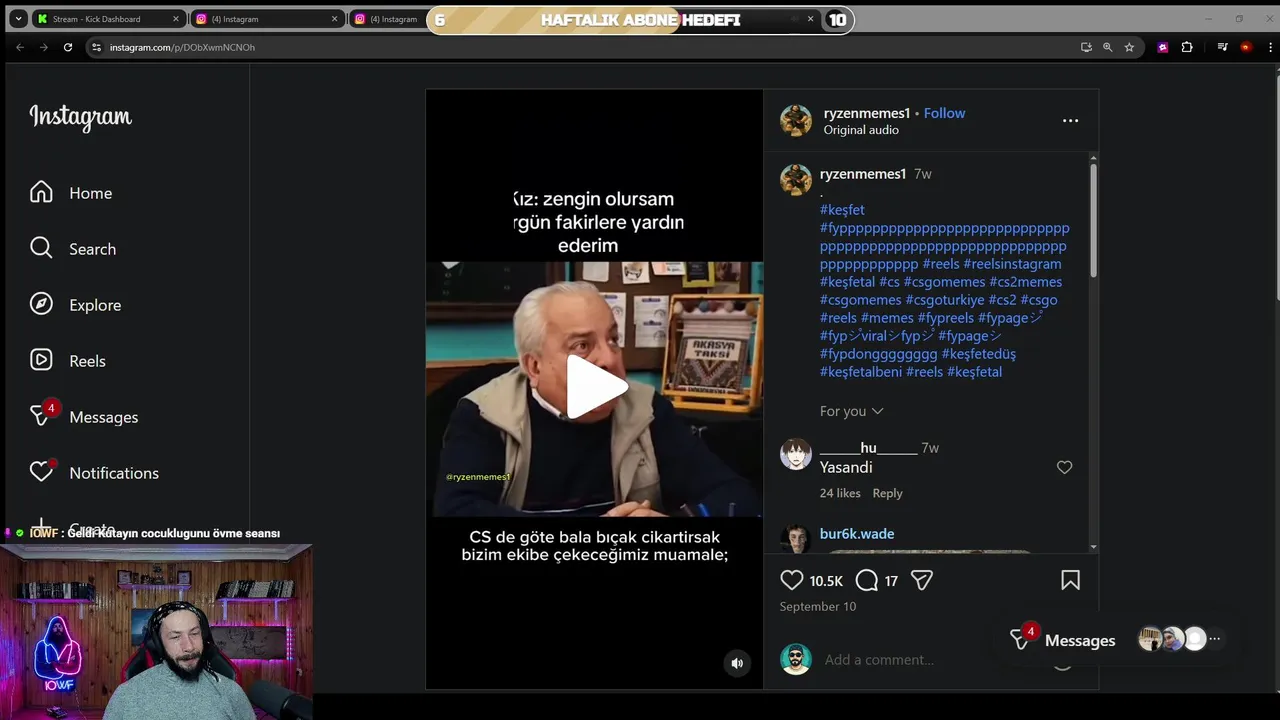Click Original audio link
This screenshot has height=720, width=1280.
click(861, 130)
